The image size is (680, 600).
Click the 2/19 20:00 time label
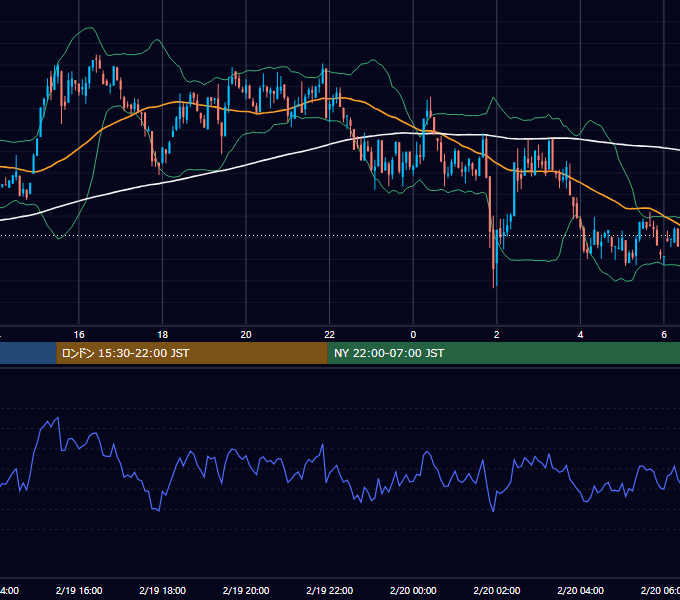point(246,590)
